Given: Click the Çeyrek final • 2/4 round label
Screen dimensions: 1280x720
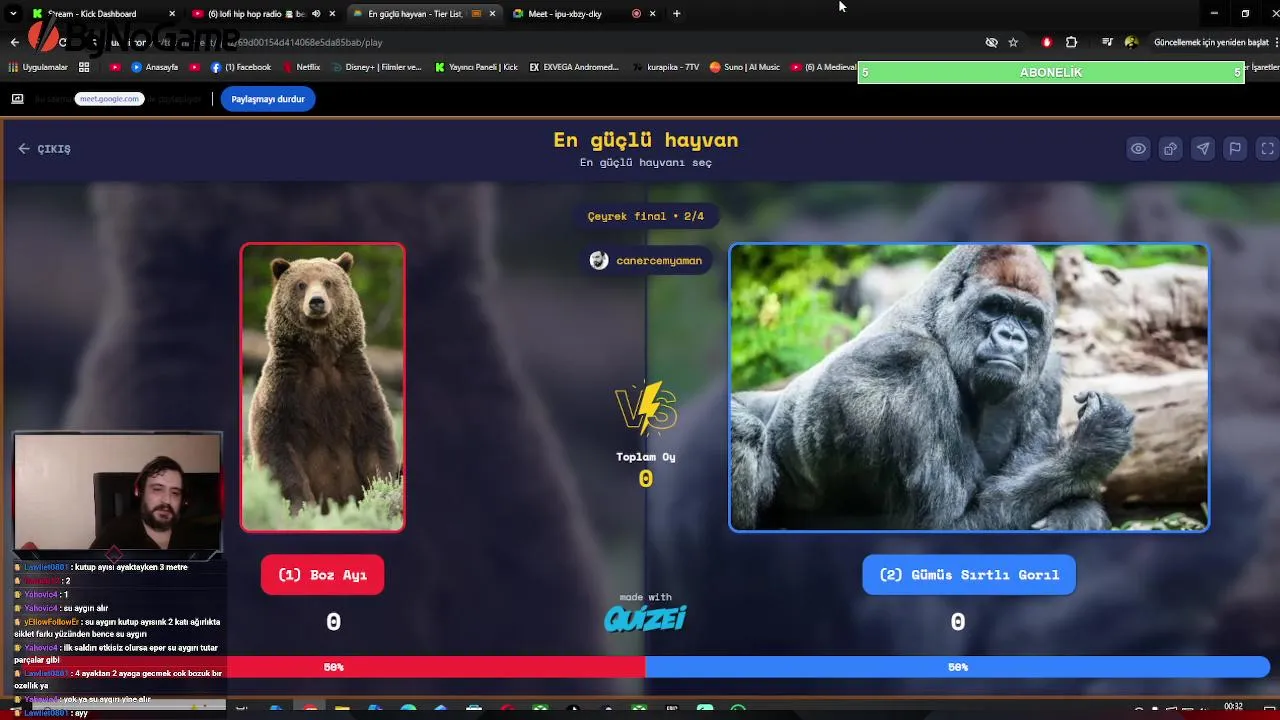Looking at the screenshot, I should pyautogui.click(x=646, y=216).
